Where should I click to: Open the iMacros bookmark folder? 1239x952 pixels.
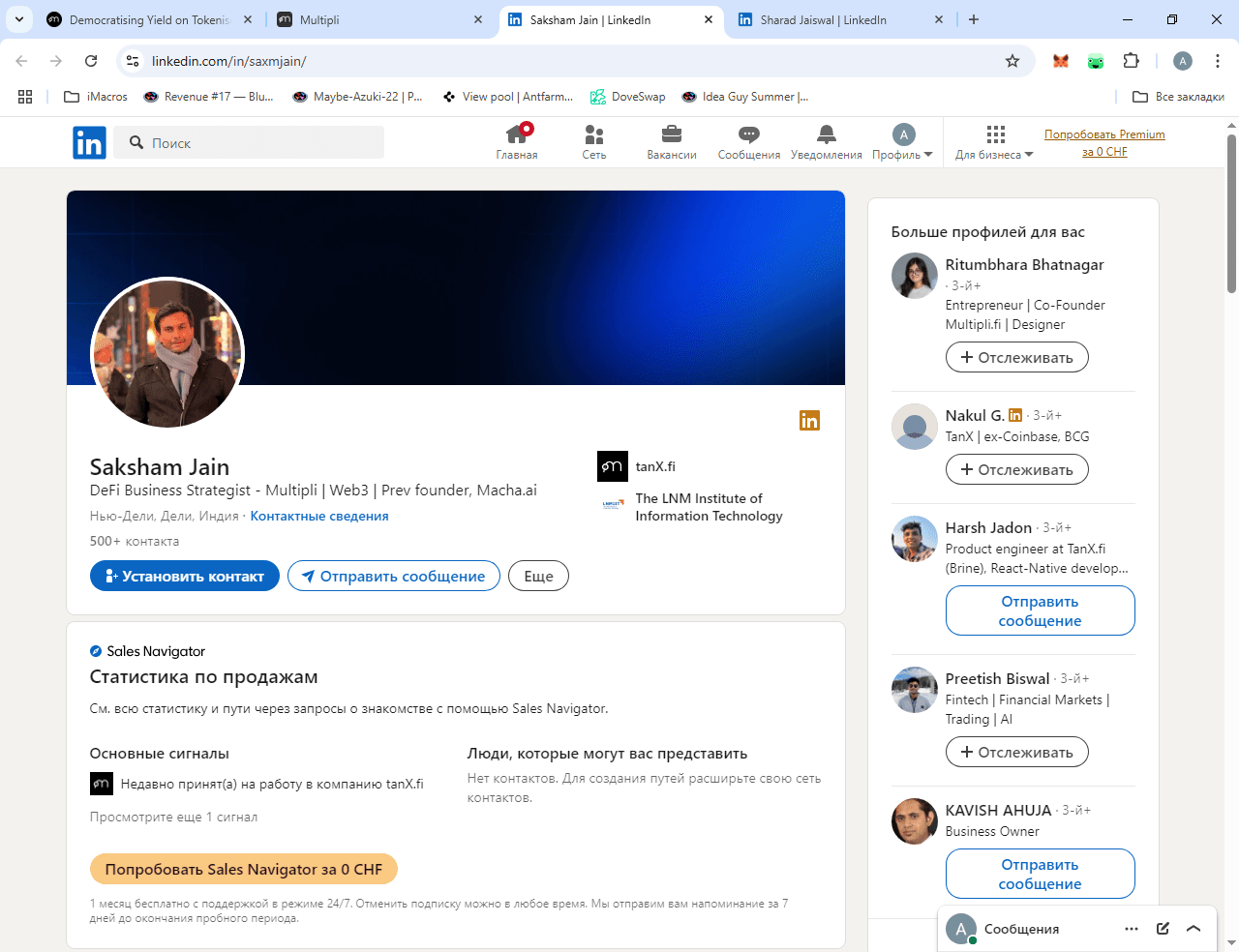[96, 97]
